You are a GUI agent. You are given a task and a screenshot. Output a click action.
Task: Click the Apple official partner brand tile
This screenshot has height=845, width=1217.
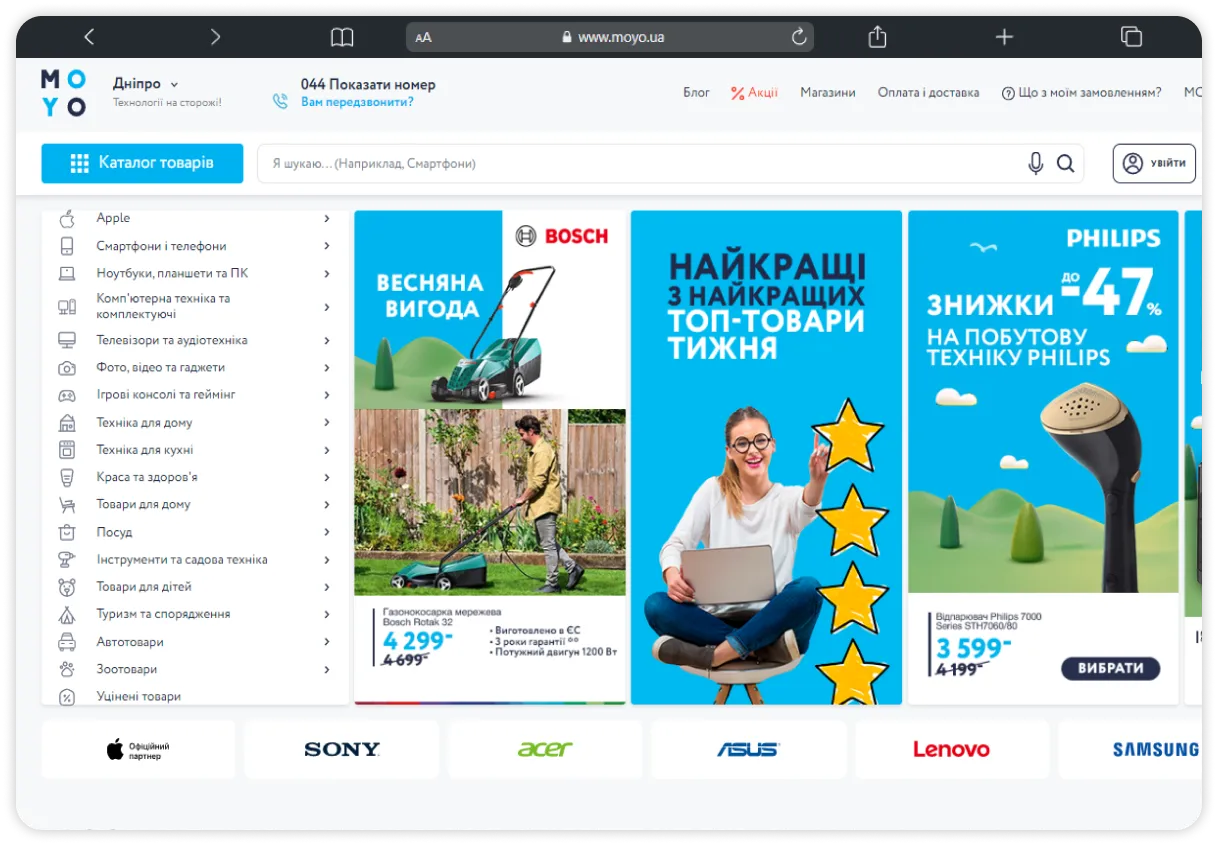[x=138, y=749]
